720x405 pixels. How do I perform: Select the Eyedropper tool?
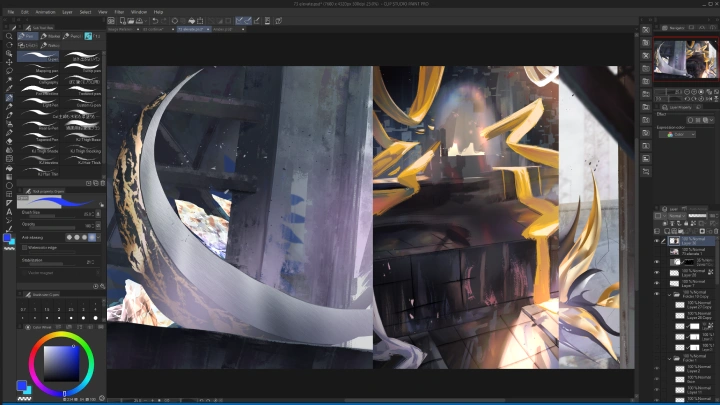click(9, 88)
